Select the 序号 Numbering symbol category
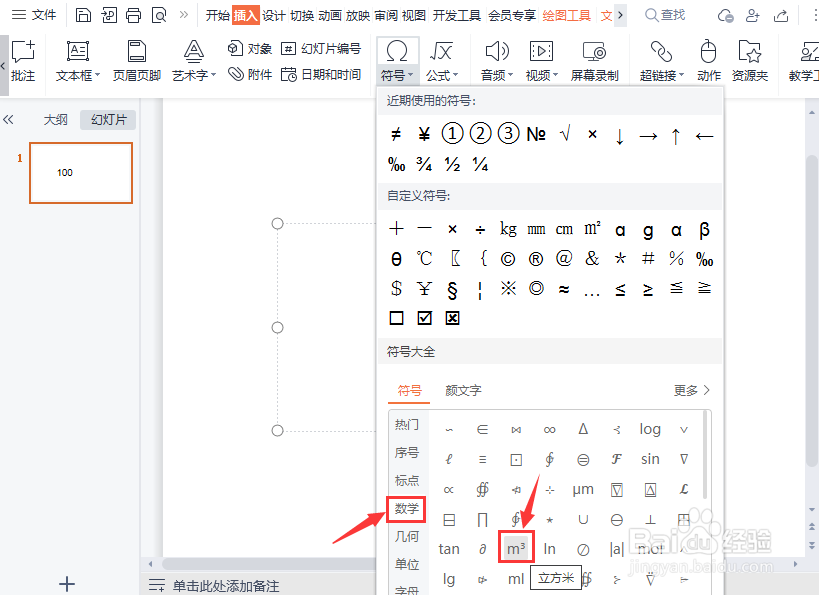 [406, 452]
